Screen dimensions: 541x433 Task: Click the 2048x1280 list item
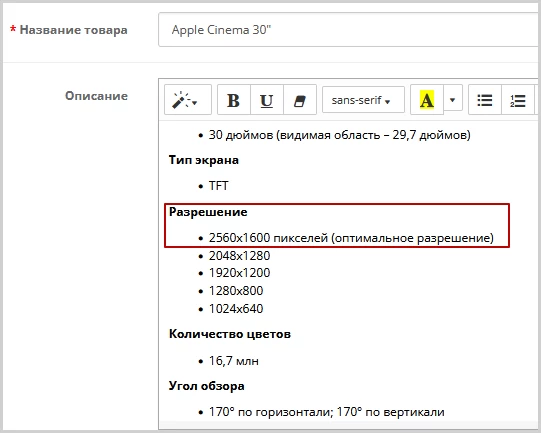click(239, 256)
